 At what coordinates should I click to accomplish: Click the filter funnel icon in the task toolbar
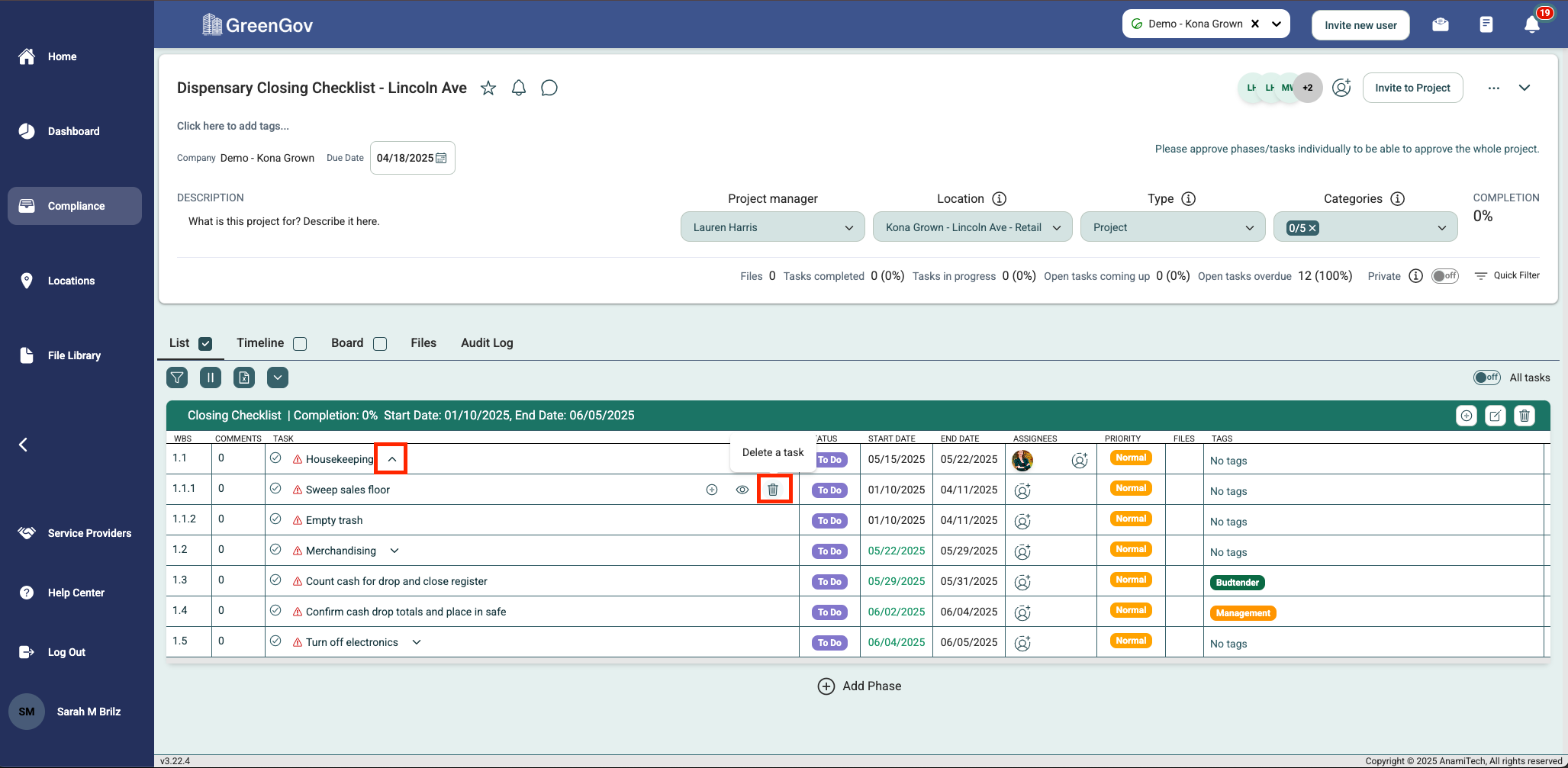[177, 378]
